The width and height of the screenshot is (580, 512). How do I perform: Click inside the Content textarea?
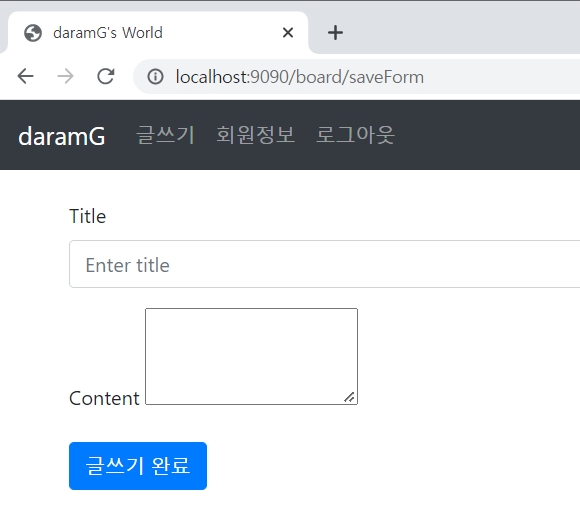[x=252, y=357]
